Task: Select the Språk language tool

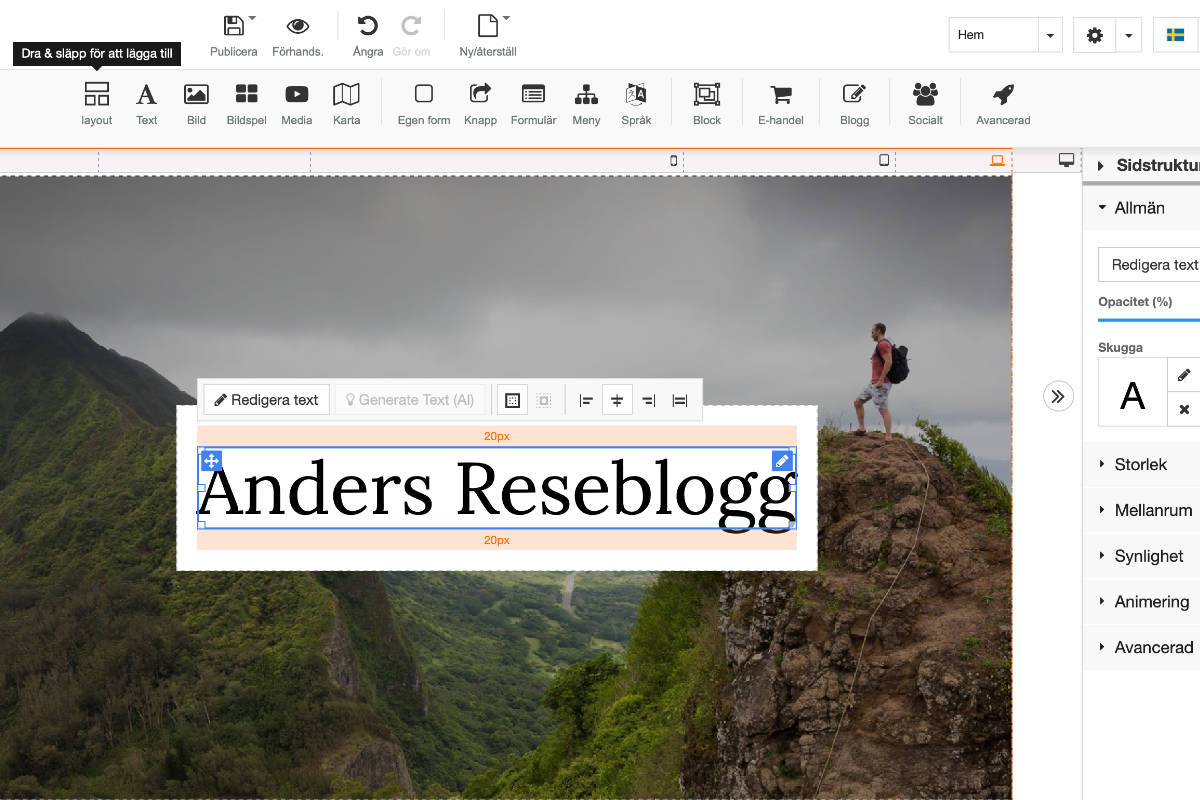Action: point(636,104)
